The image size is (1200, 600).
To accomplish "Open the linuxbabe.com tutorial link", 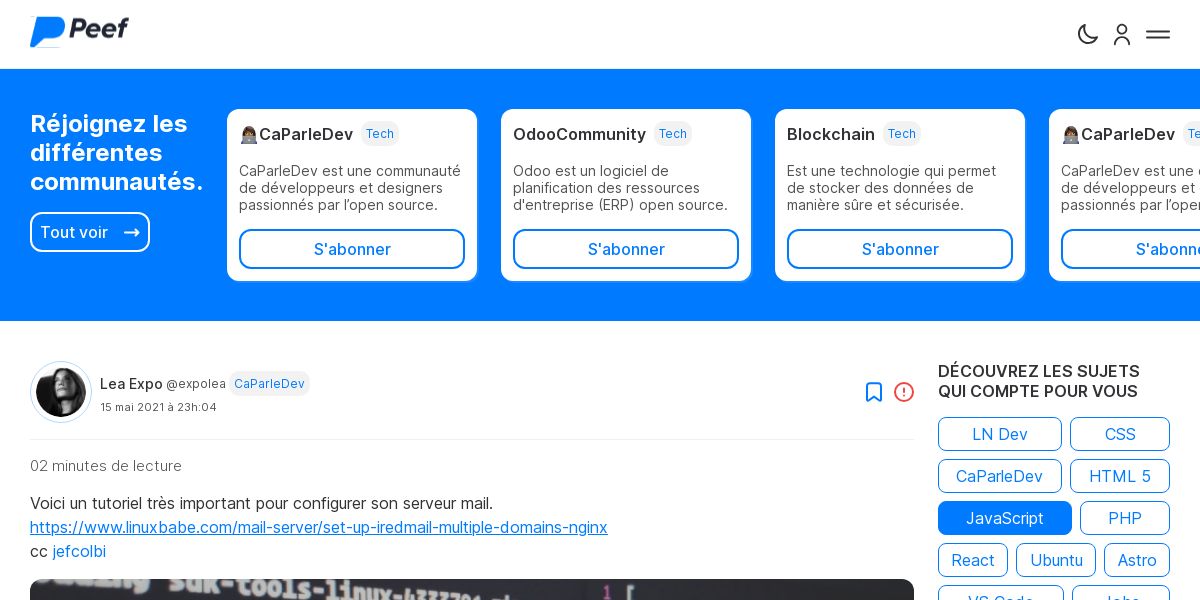I will tap(319, 527).
